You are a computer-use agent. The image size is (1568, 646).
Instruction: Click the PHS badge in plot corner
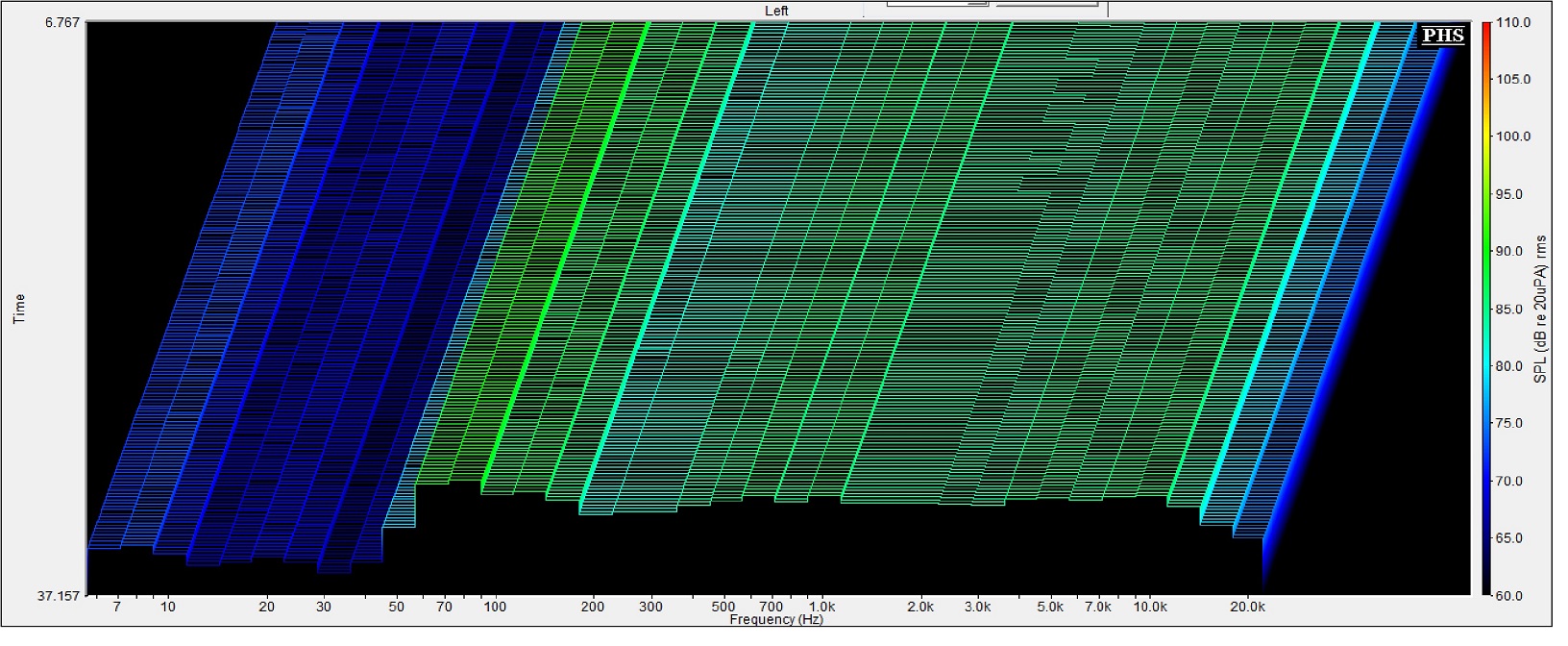1442,36
